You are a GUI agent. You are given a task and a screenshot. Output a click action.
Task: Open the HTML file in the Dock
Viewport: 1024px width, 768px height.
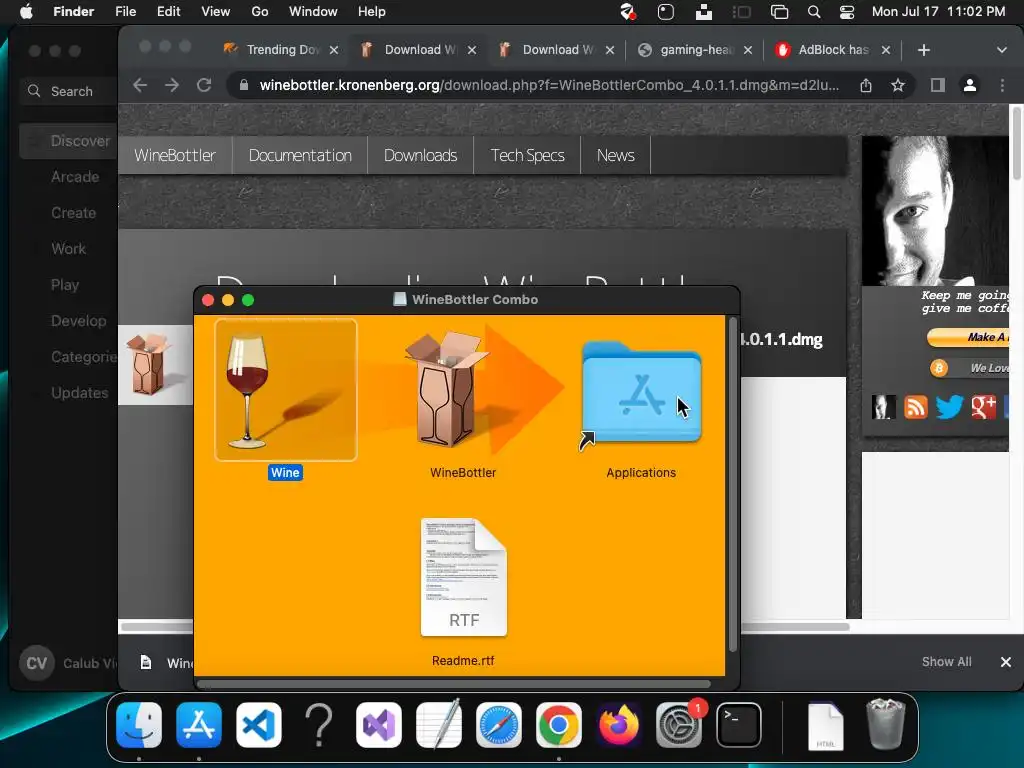825,725
